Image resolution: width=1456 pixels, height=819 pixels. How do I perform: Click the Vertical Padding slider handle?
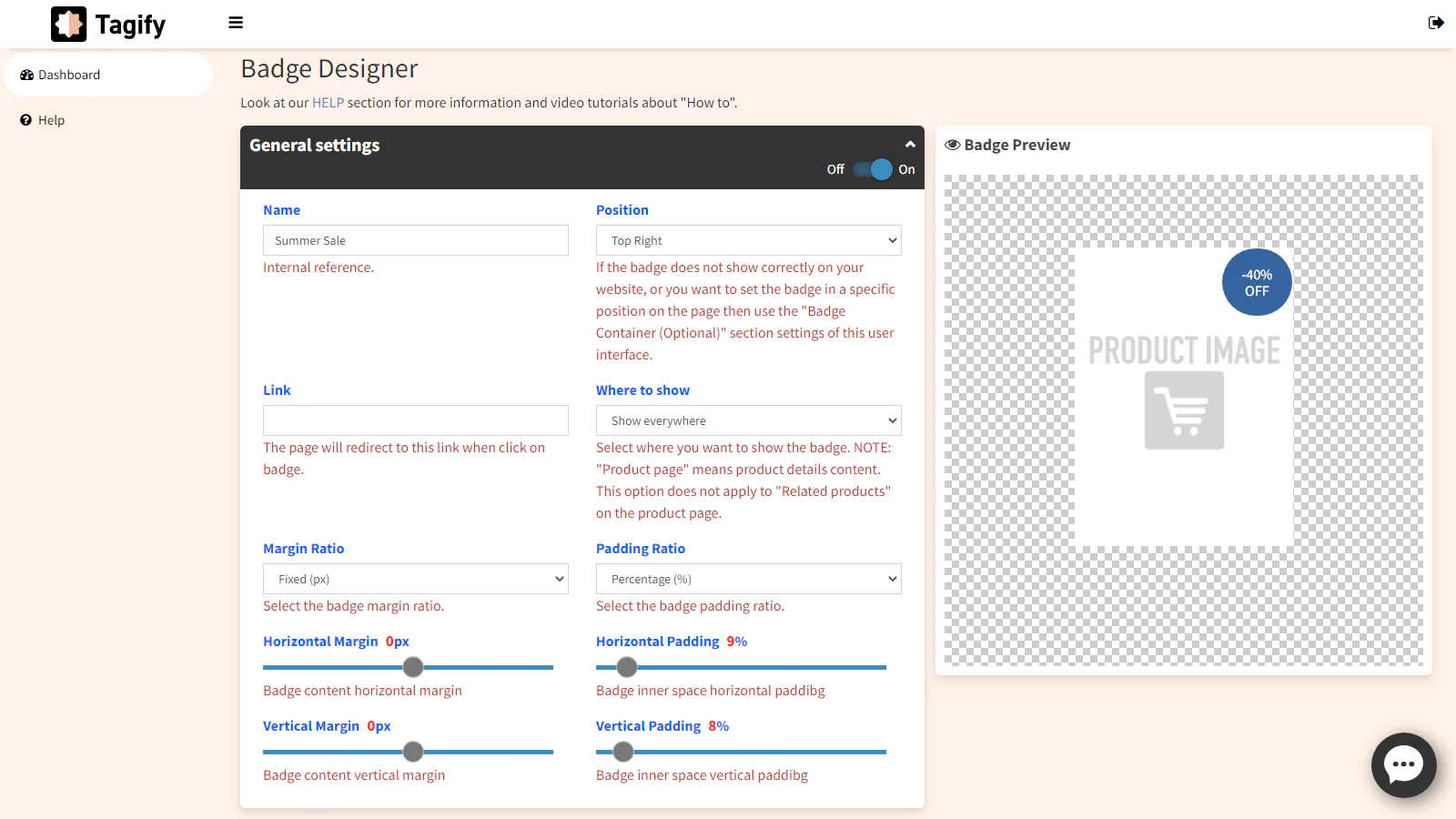(x=623, y=752)
